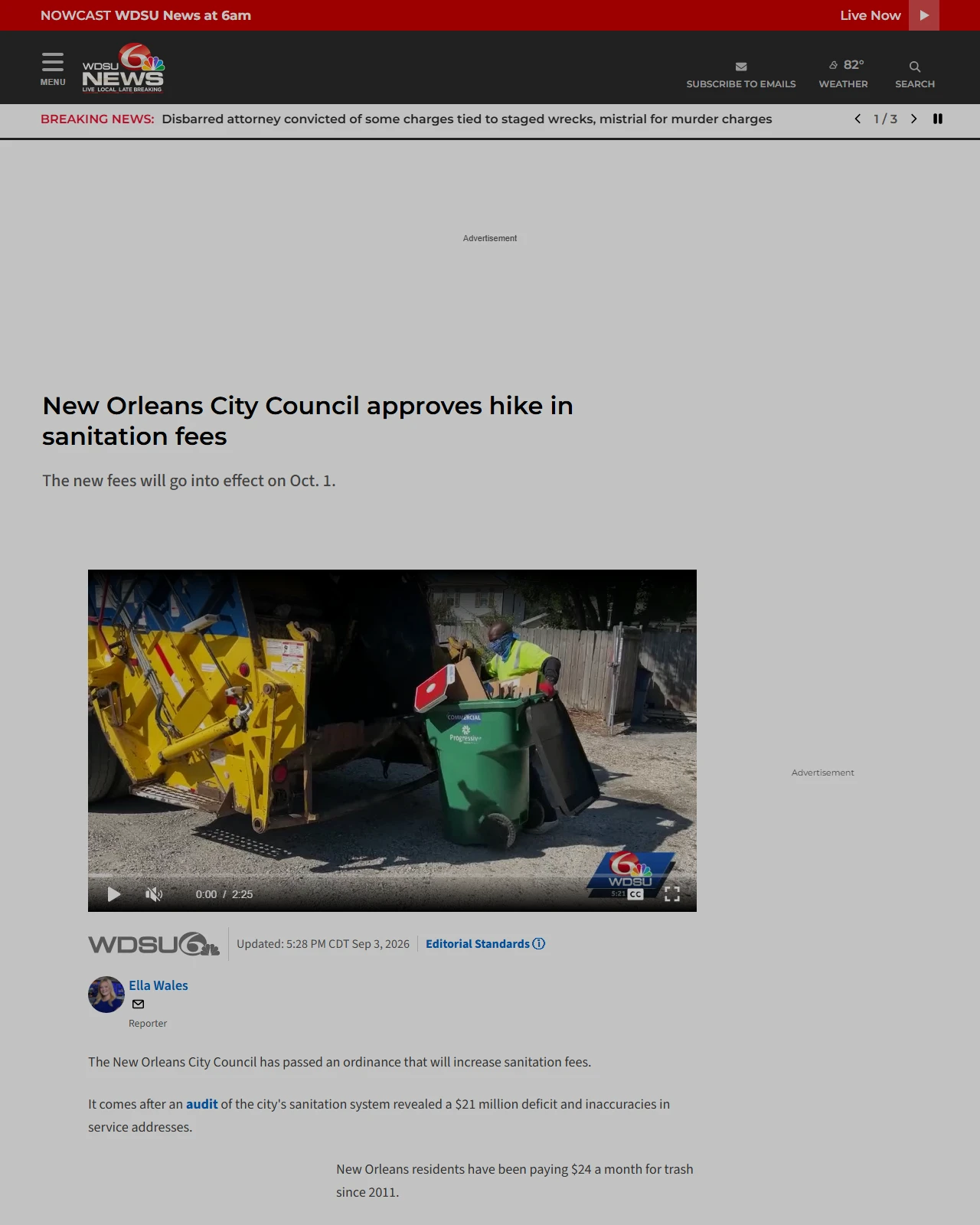The height and width of the screenshot is (1225, 980).
Task: Click the article headline about sanitation fees
Action: [x=308, y=421]
